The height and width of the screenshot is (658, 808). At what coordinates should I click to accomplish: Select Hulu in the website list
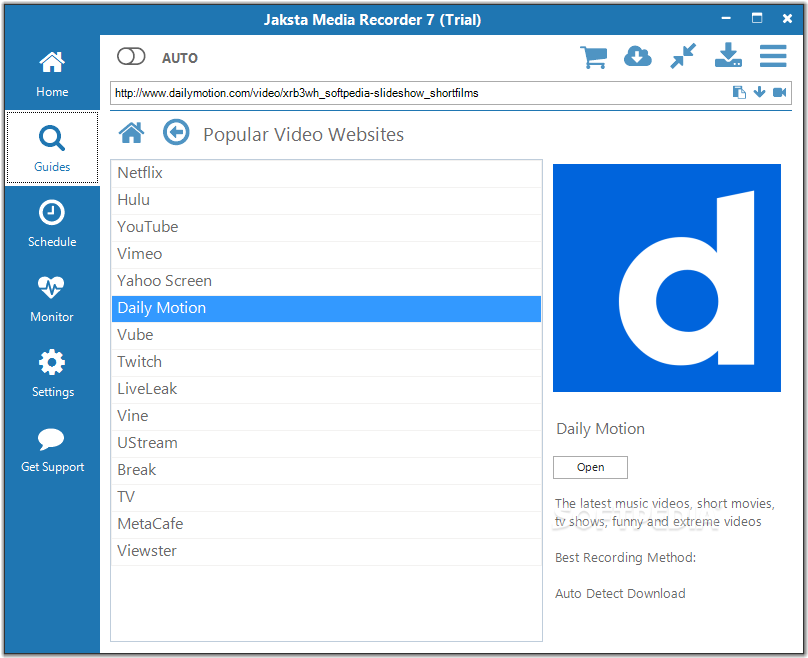[326, 200]
